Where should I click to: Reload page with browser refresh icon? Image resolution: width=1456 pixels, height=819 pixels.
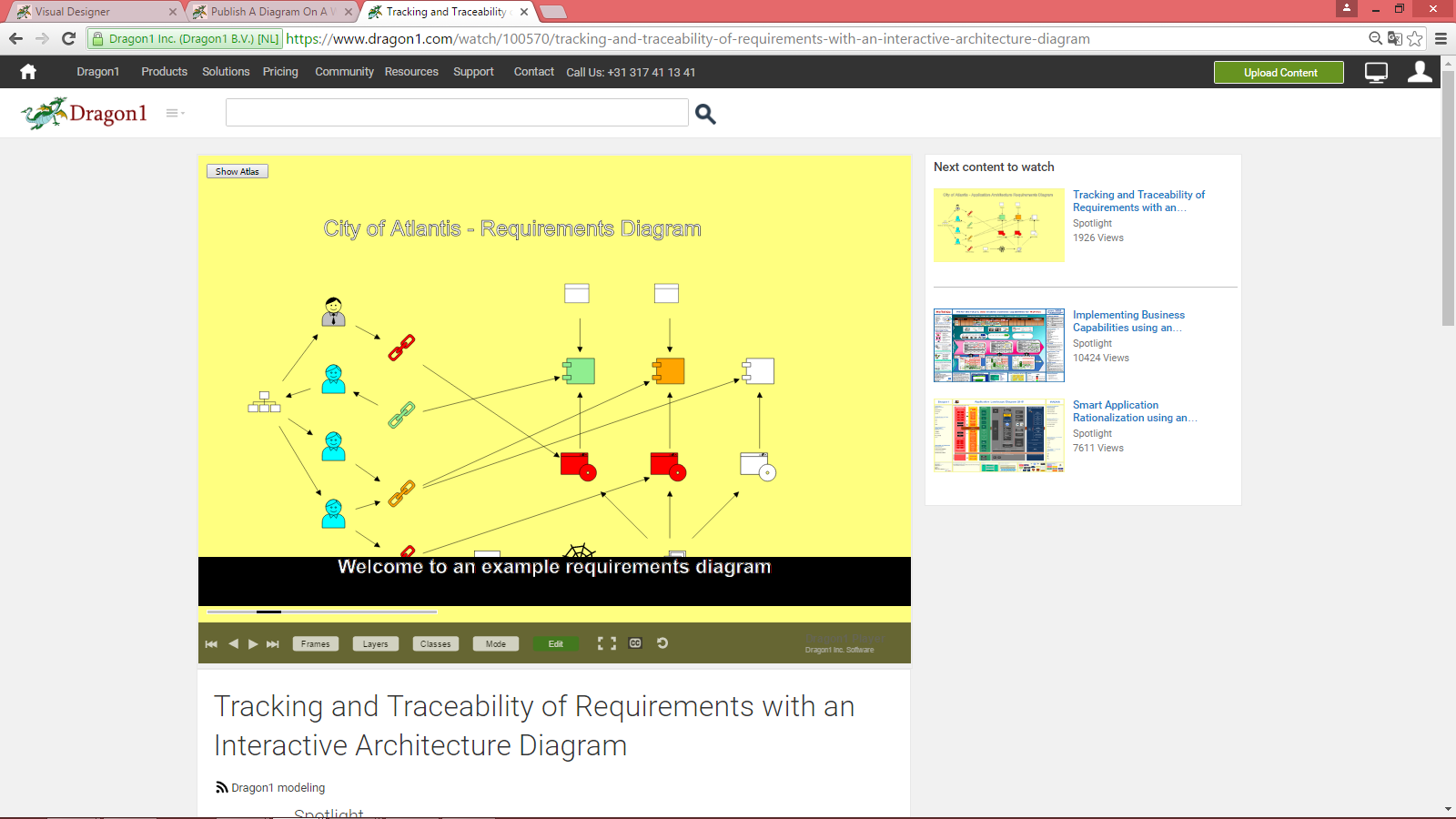coord(68,38)
